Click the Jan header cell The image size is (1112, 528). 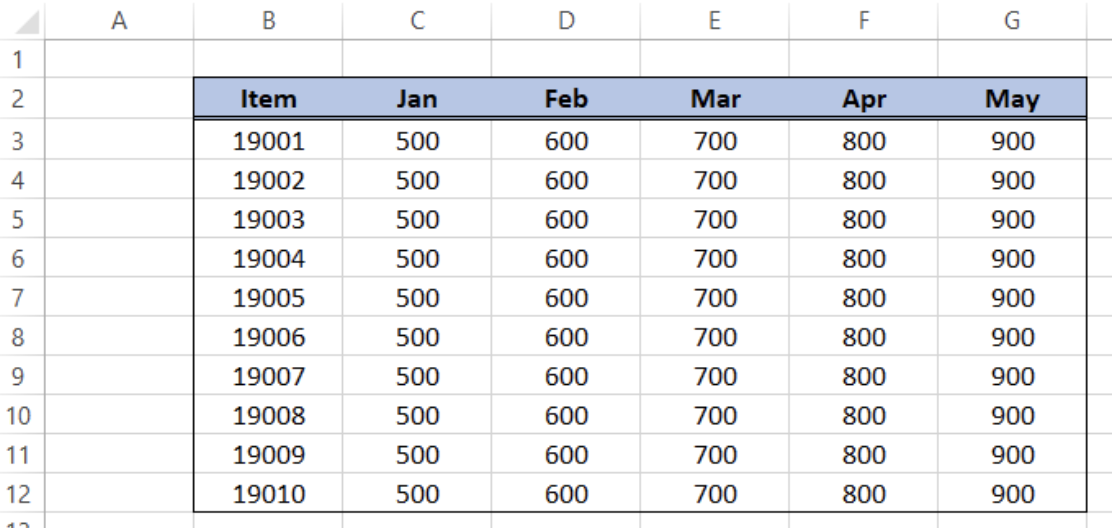click(x=417, y=98)
